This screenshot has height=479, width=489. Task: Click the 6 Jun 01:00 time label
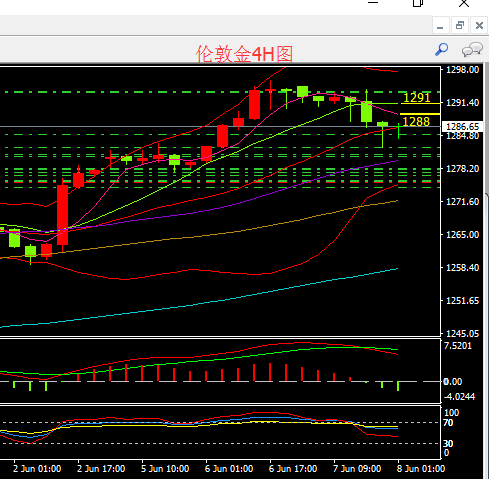229,469
